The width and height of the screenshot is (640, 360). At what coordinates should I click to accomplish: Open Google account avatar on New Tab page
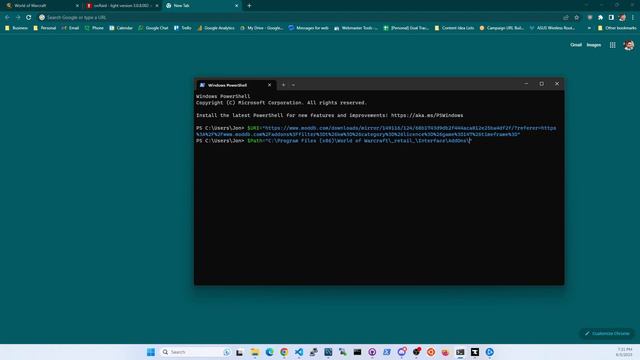[629, 45]
